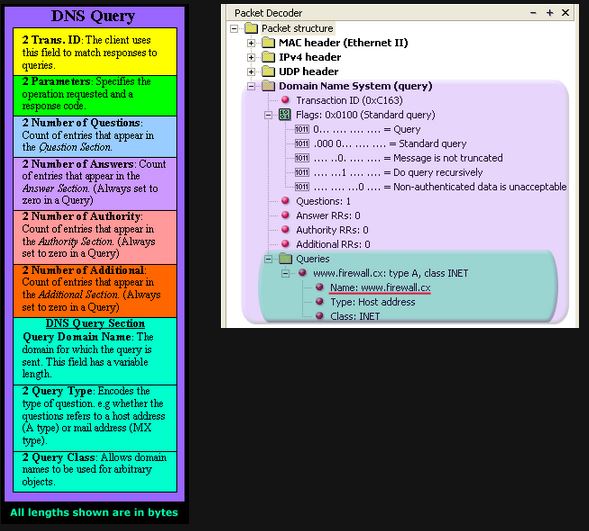Viewport: 589px width, 531px height.
Task: Select Flags: 0x0100 (Standard query) row
Action: (x=365, y=115)
